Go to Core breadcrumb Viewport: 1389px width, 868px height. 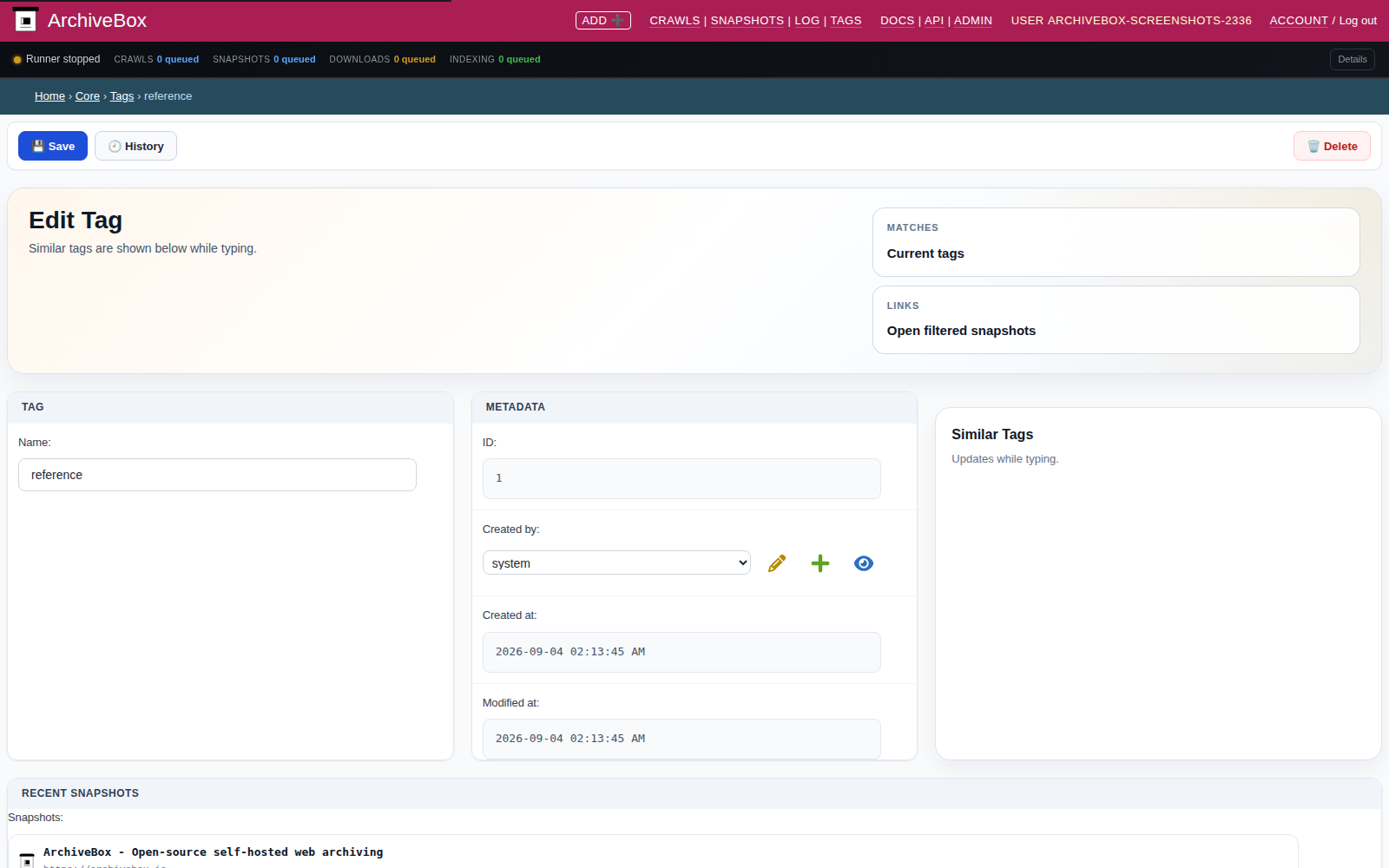pos(88,96)
